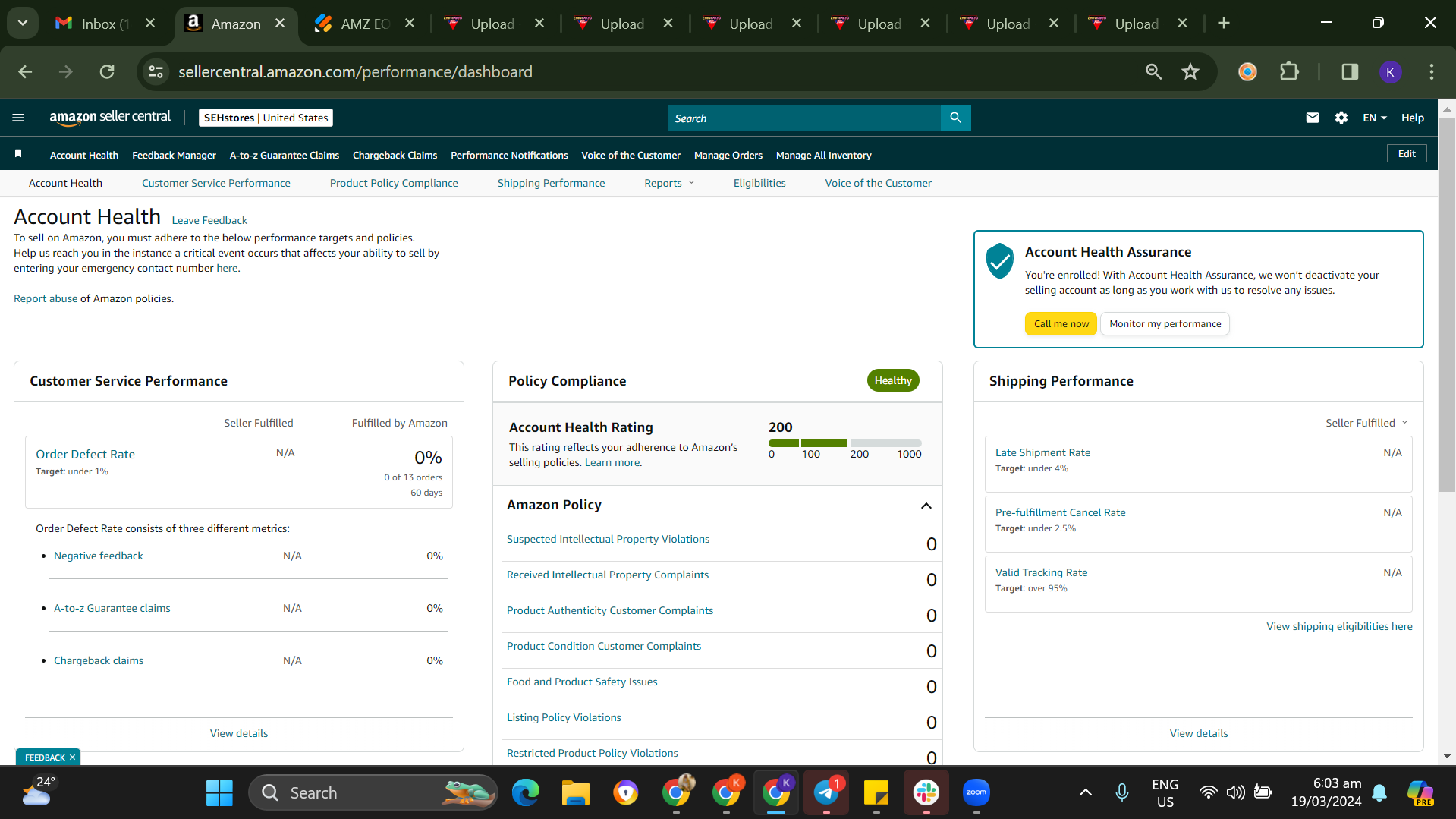Open Product Policy Compliance tab
This screenshot has width=1456, height=819.
394,183
